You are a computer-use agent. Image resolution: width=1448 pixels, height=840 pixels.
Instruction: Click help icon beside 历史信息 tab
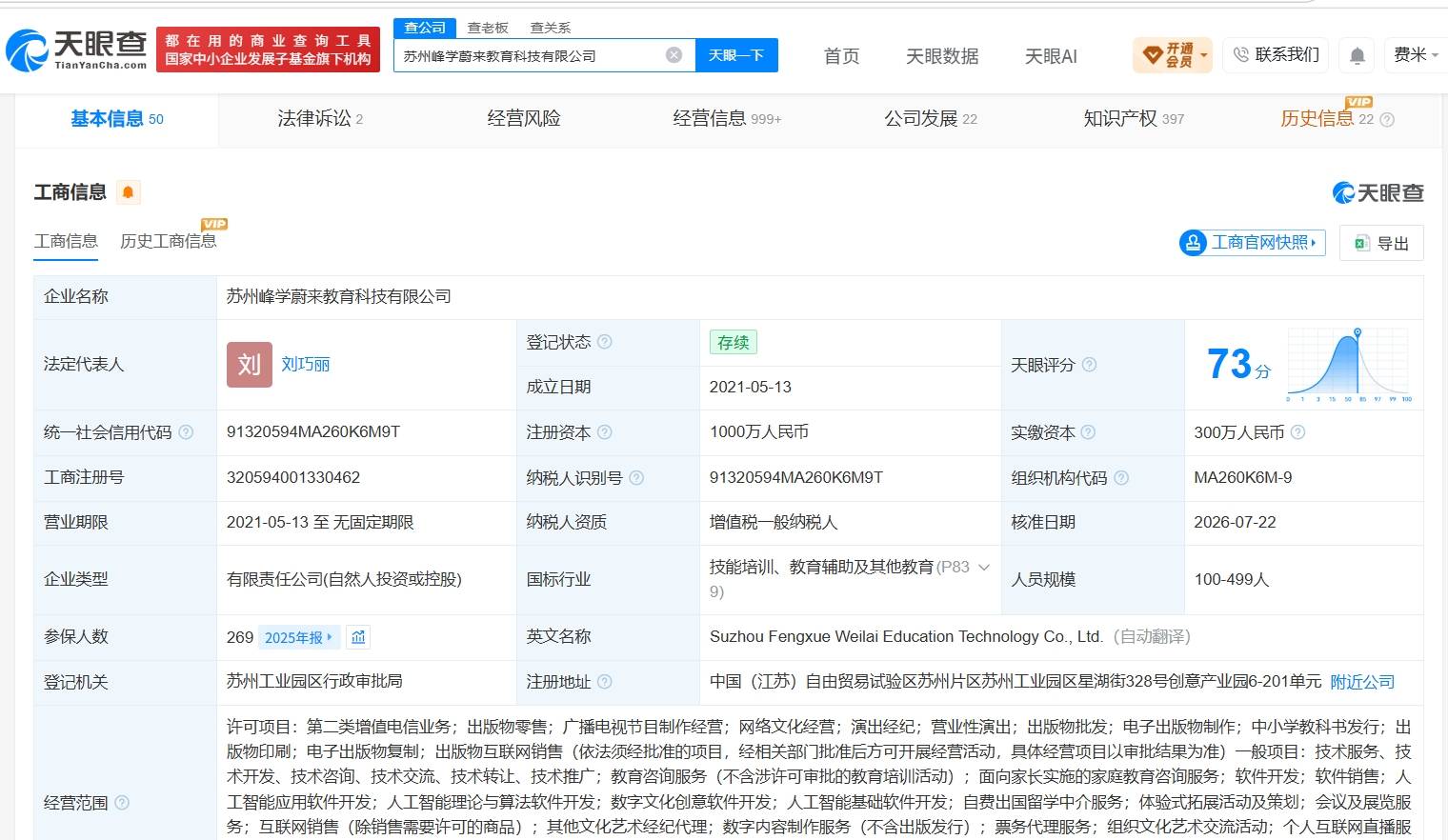coord(1387,120)
